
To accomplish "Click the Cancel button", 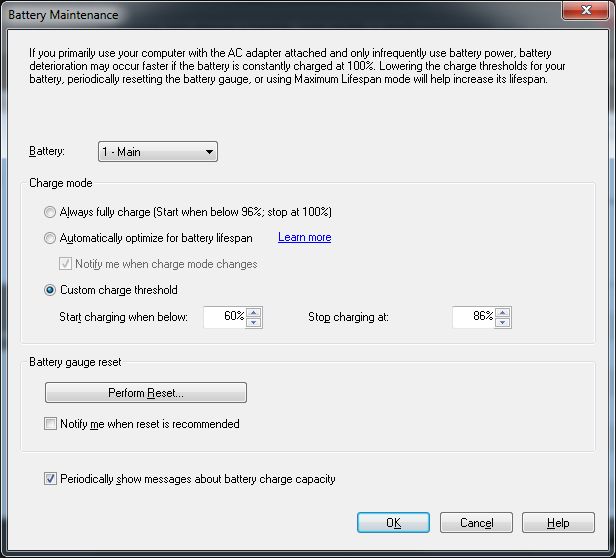I will tap(476, 523).
